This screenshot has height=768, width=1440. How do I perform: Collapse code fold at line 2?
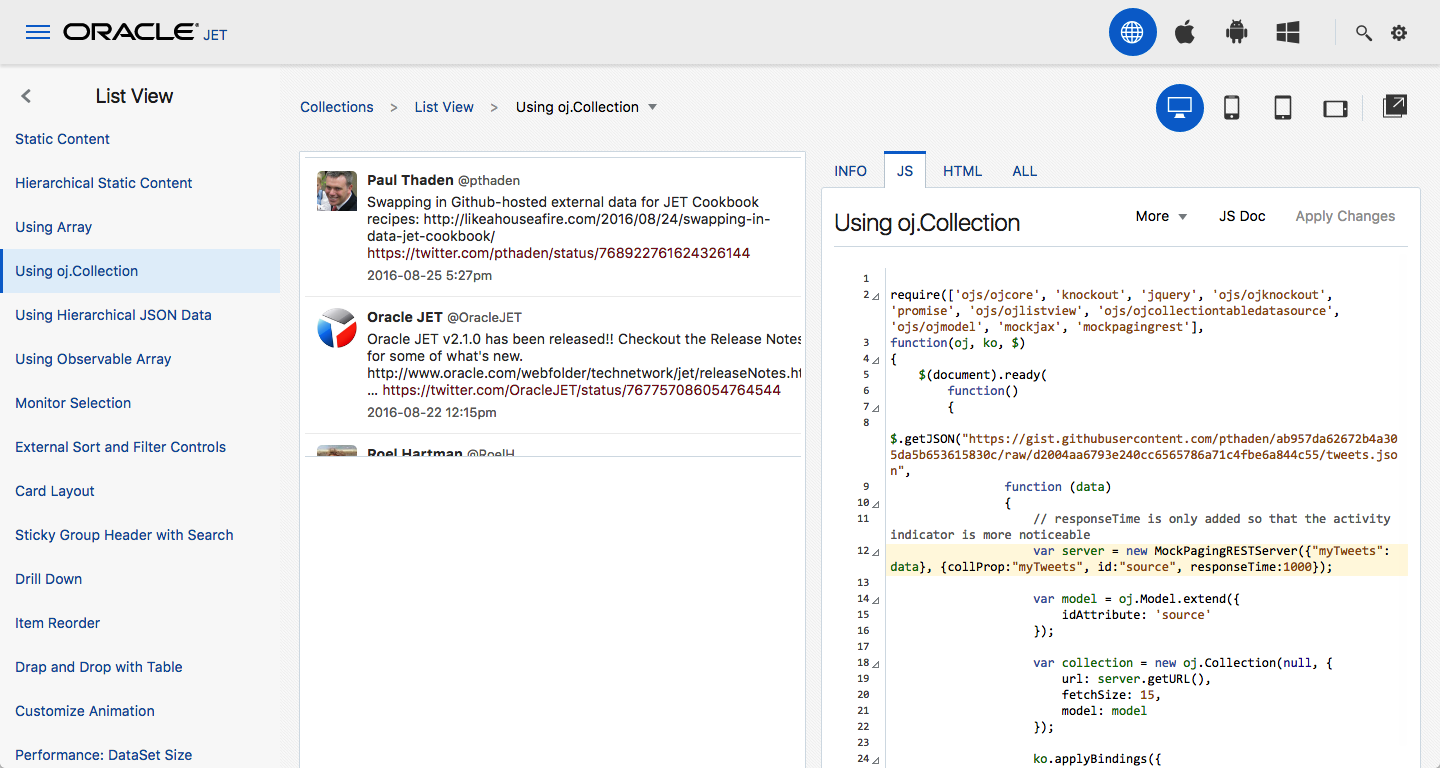pos(876,296)
